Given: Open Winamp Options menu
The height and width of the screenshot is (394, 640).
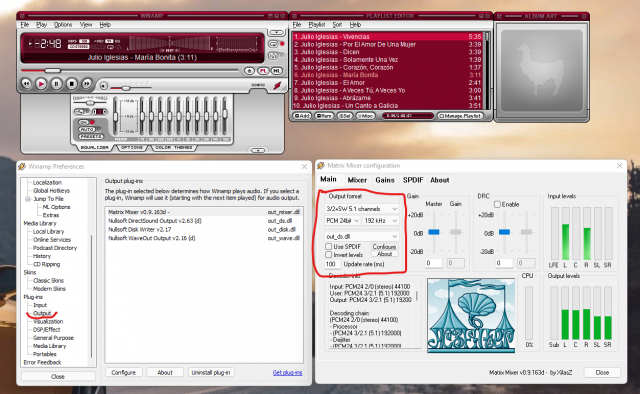Looking at the screenshot, I should pos(63,24).
